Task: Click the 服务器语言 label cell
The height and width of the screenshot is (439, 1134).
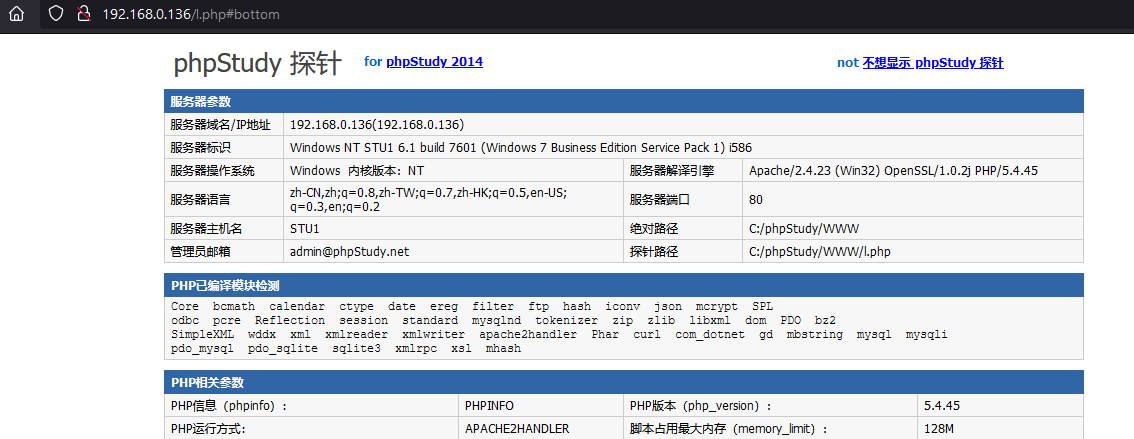Action: click(223, 199)
